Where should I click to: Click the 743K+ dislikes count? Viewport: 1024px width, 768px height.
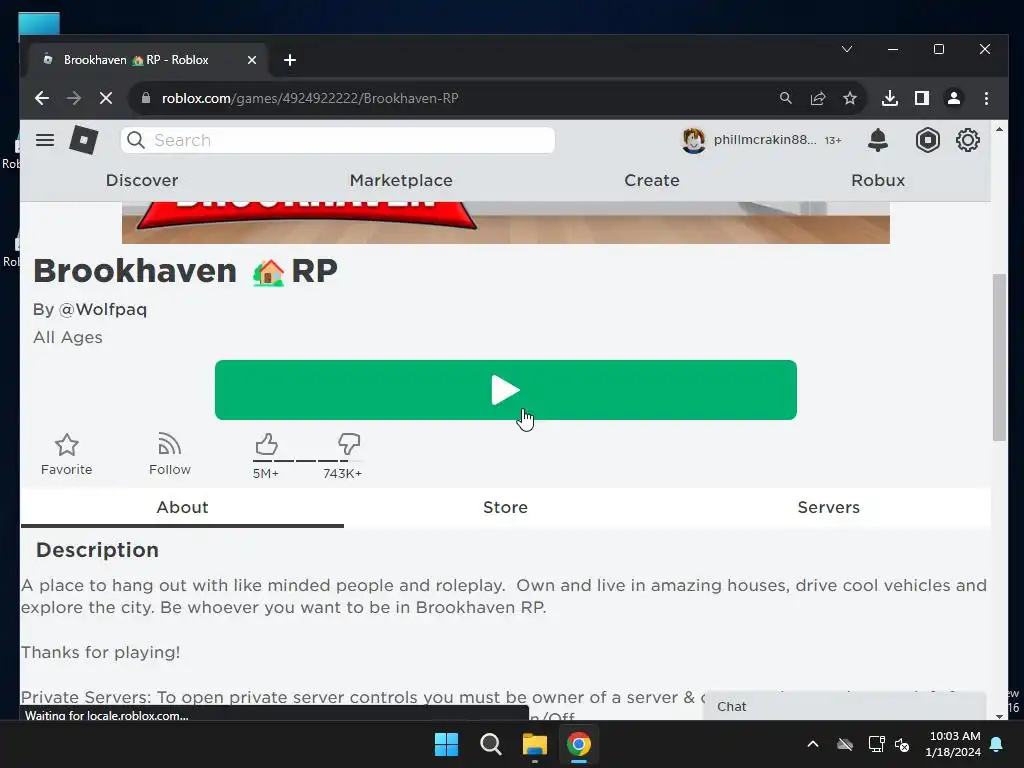point(342,473)
